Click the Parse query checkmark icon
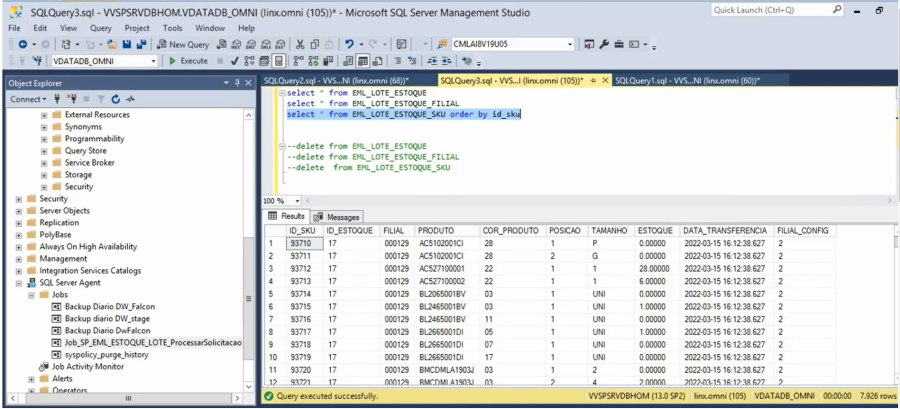Image resolution: width=900 pixels, height=409 pixels. pos(234,61)
